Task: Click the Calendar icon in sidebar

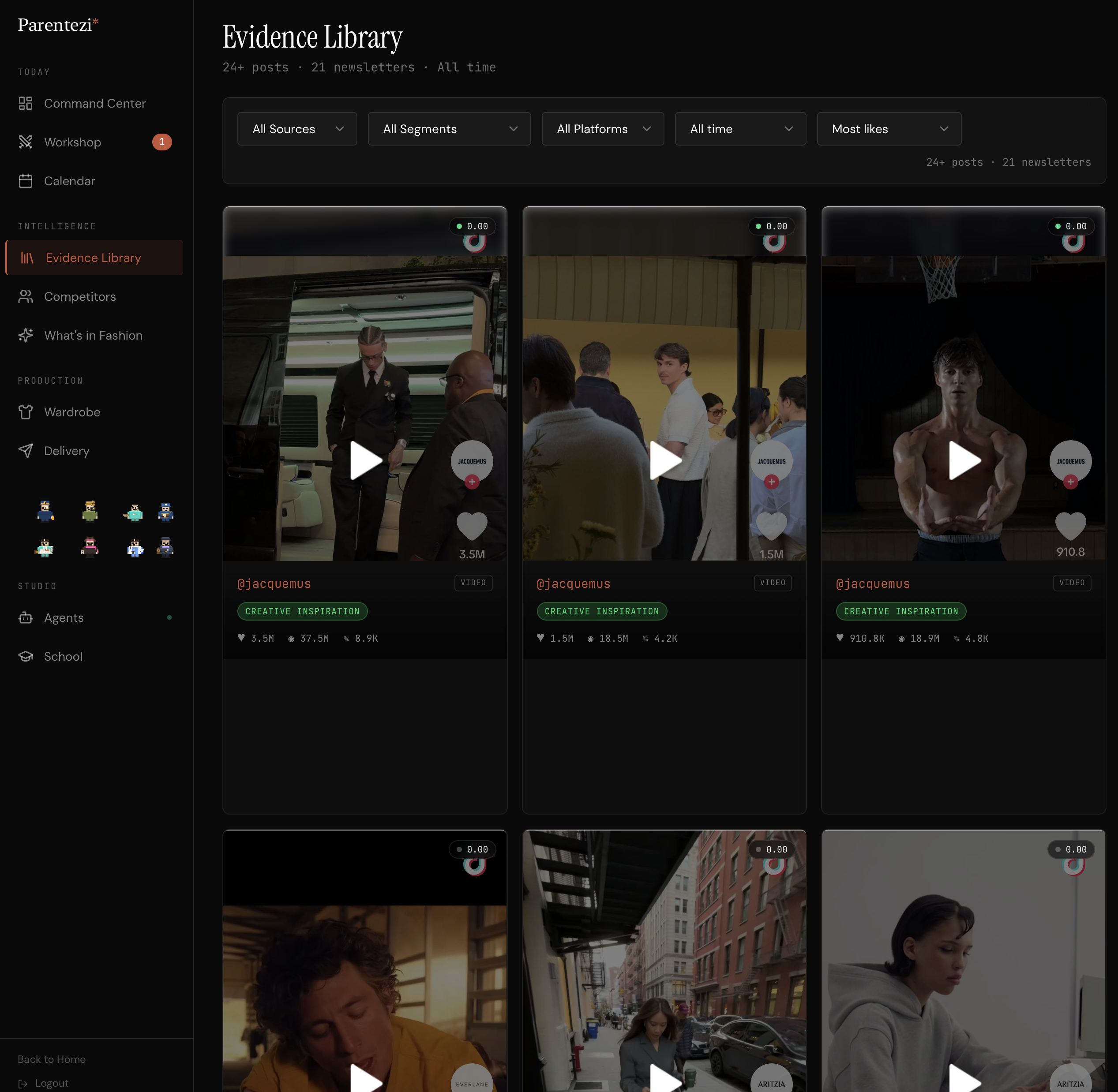Action: coord(25,181)
